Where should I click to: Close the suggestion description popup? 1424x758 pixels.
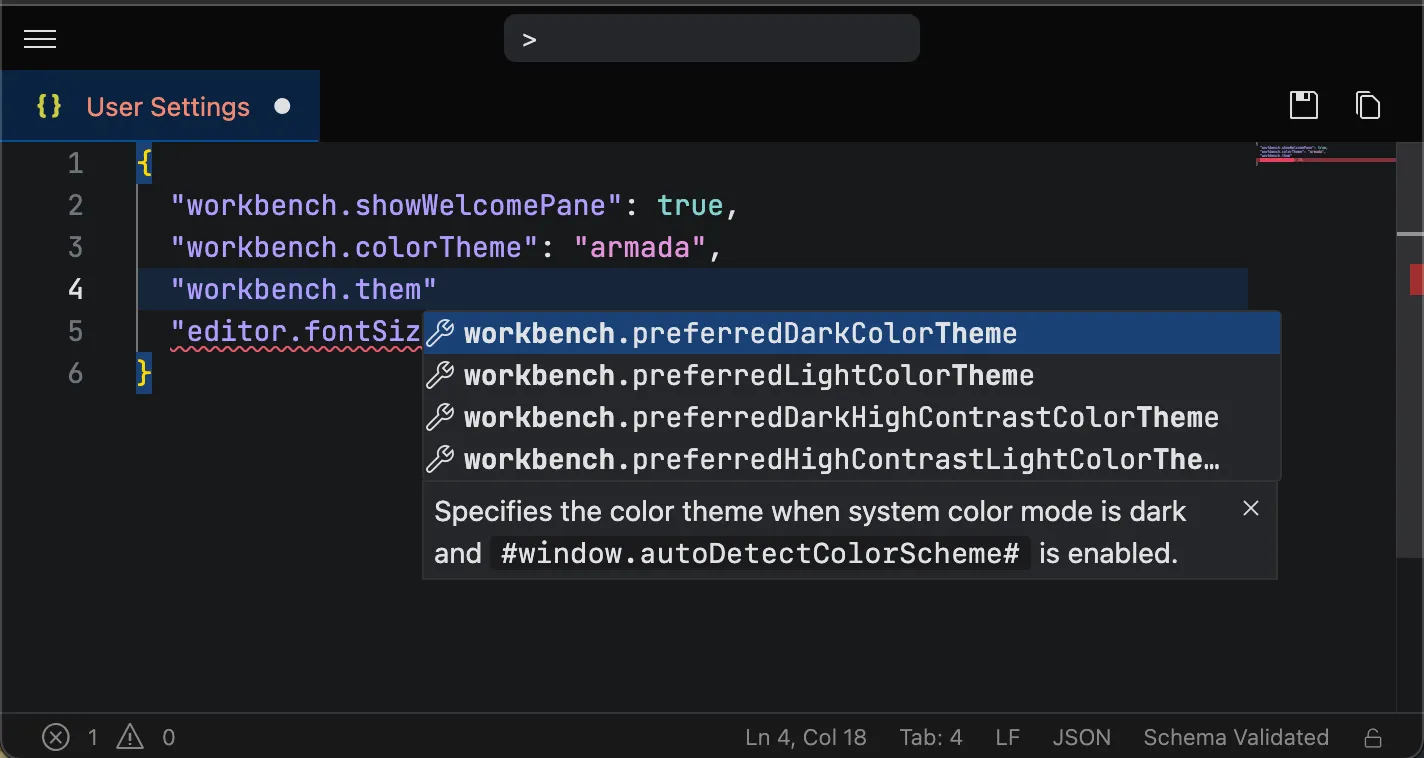(1250, 509)
